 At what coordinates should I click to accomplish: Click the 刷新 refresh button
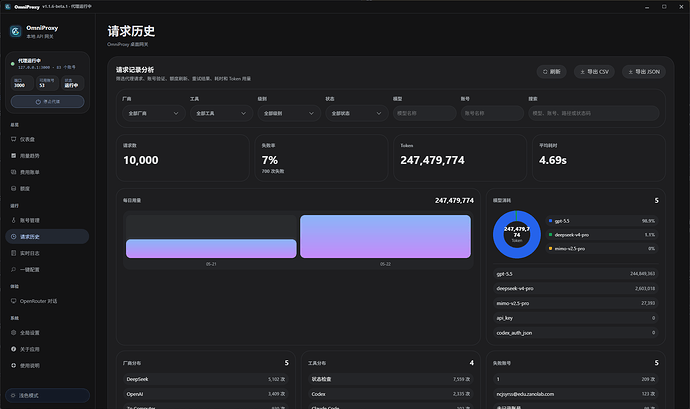[551, 72]
